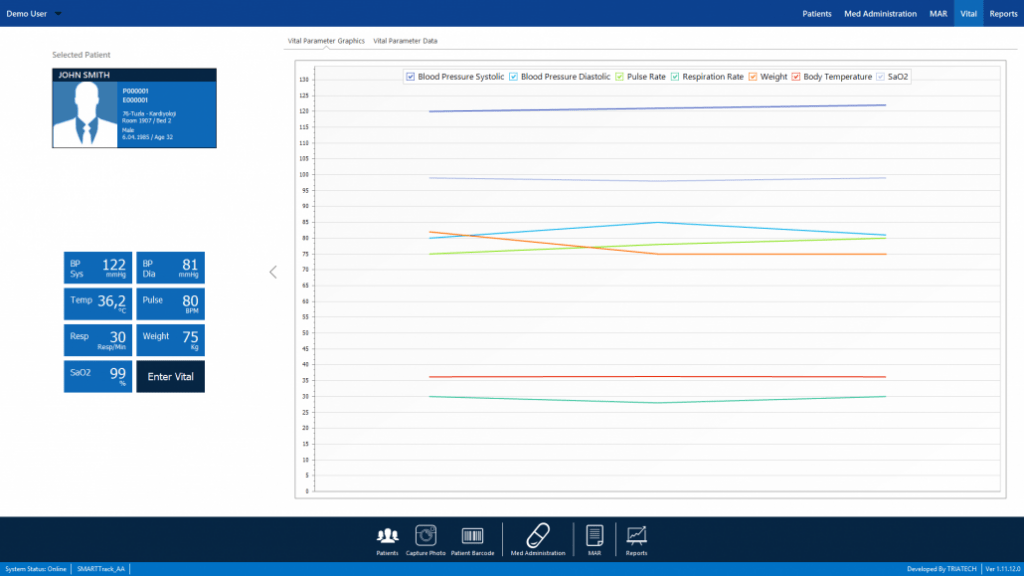This screenshot has width=1024, height=576.
Task: Click the Capture Photo camera icon
Action: [x=426, y=536]
